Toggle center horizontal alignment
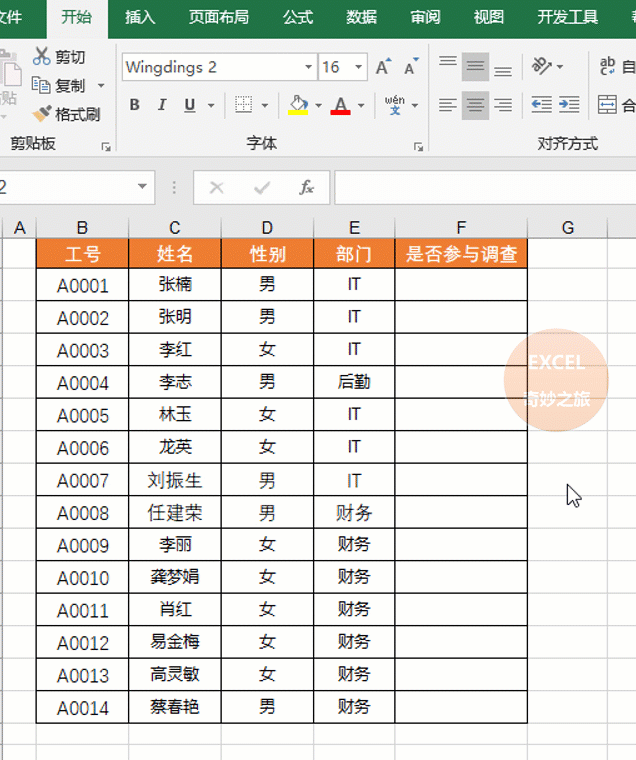The image size is (636, 760). click(x=475, y=105)
